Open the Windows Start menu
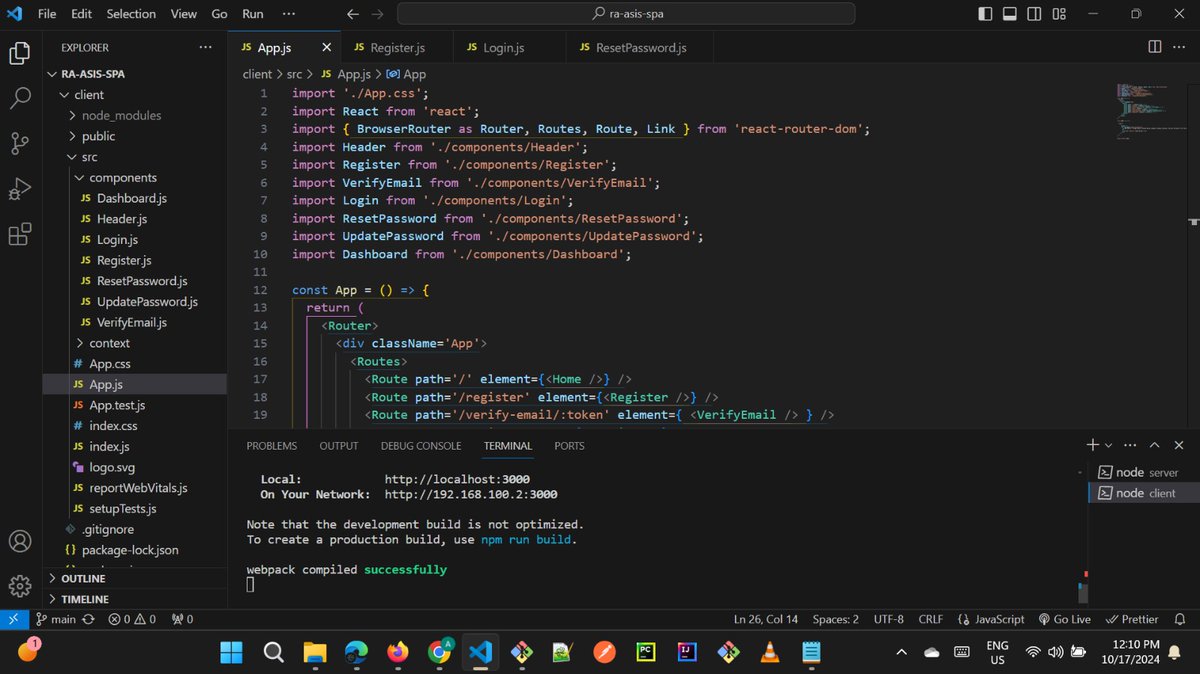The image size is (1200, 674). click(x=231, y=652)
